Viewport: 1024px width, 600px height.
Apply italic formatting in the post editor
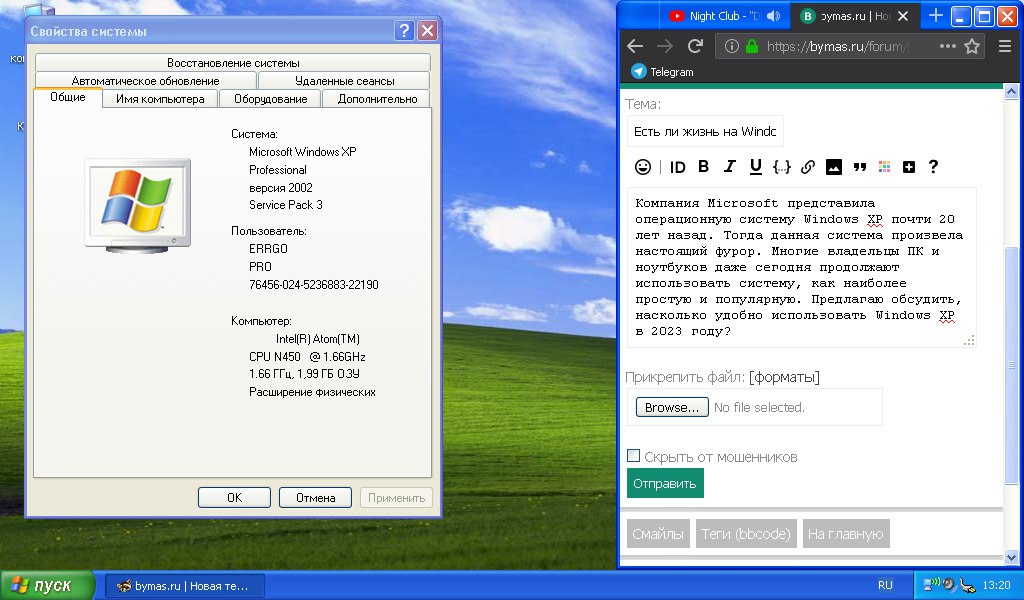point(729,167)
